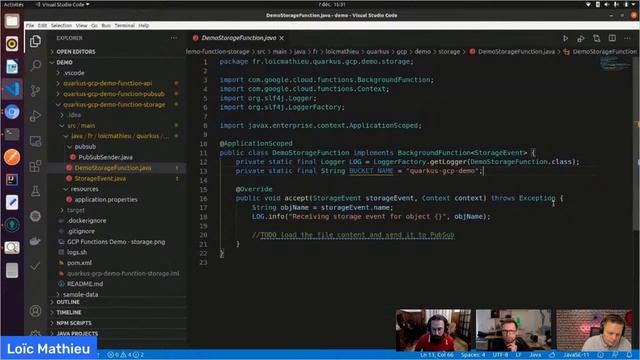Image resolution: width=640 pixels, height=360 pixels.
Task: Click the Split Editor icon
Action: 612,38
